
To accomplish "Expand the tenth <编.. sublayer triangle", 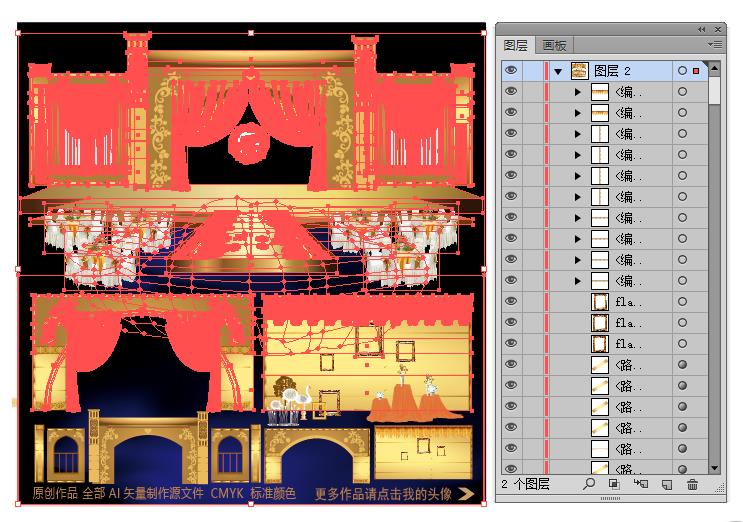I will click(577, 280).
